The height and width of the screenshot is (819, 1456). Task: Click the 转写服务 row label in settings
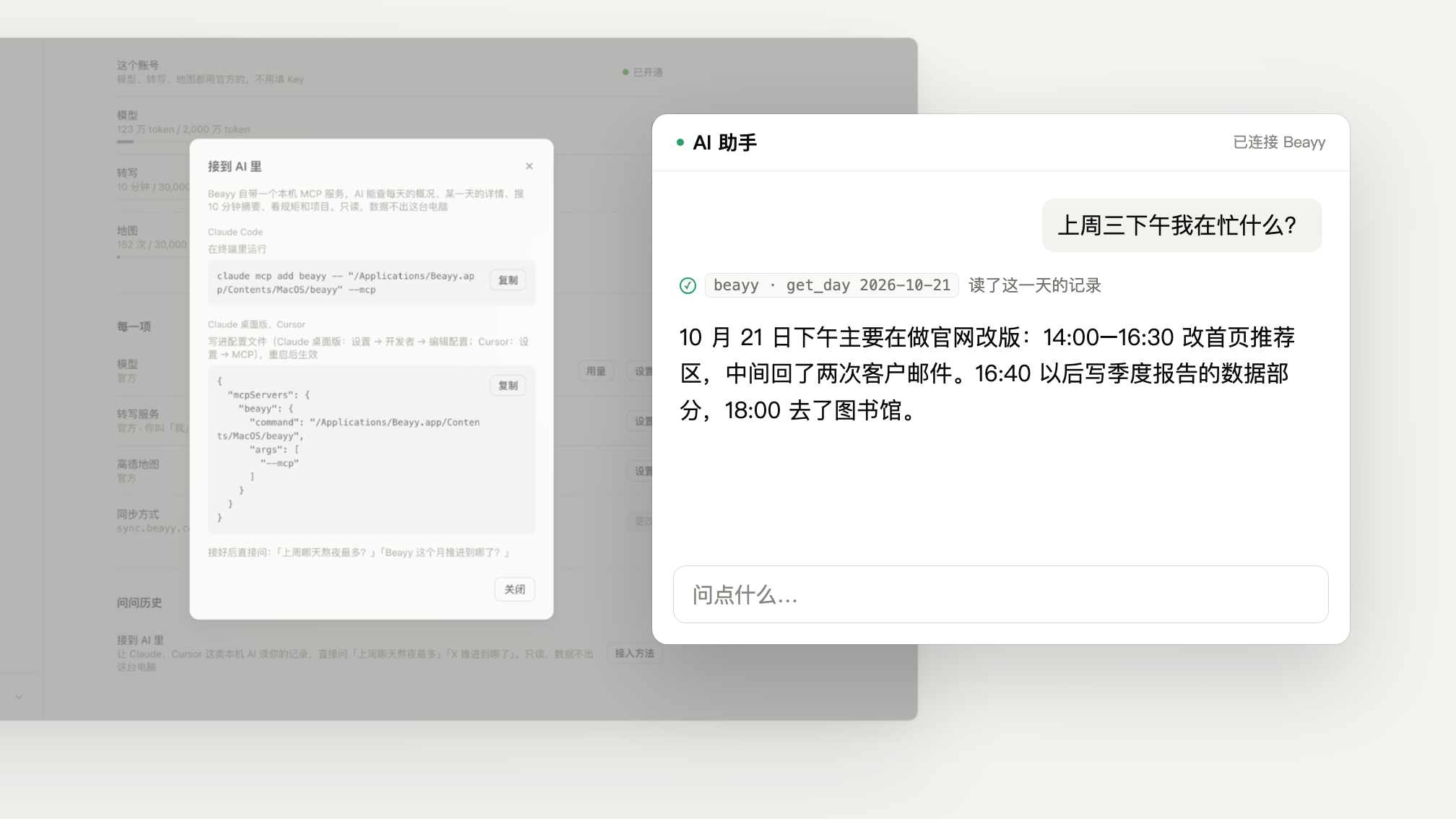pos(138,414)
